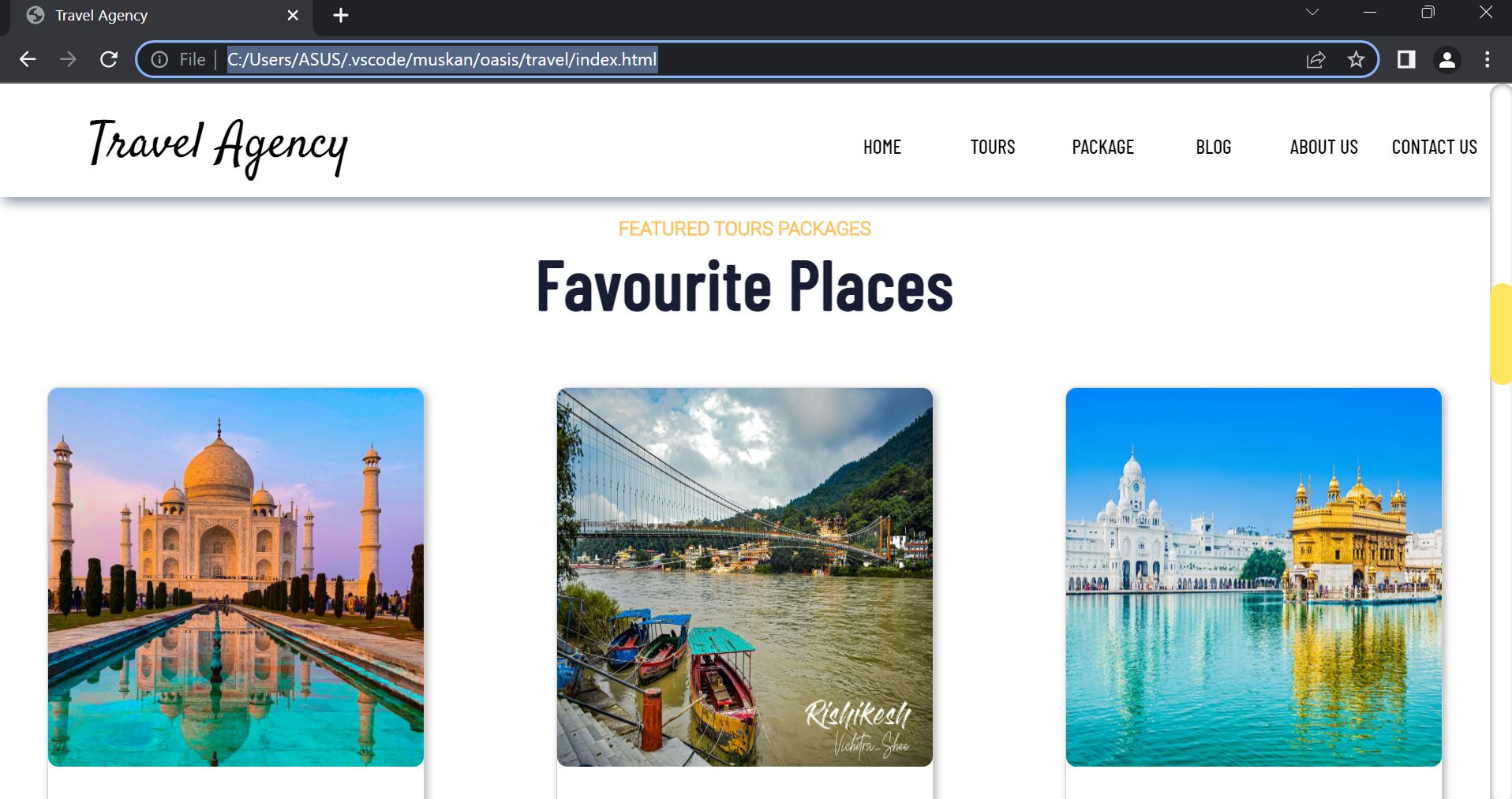Screen dimensions: 1512x799
Task: Expand the tab search dropdown arrow
Action: (x=1312, y=13)
